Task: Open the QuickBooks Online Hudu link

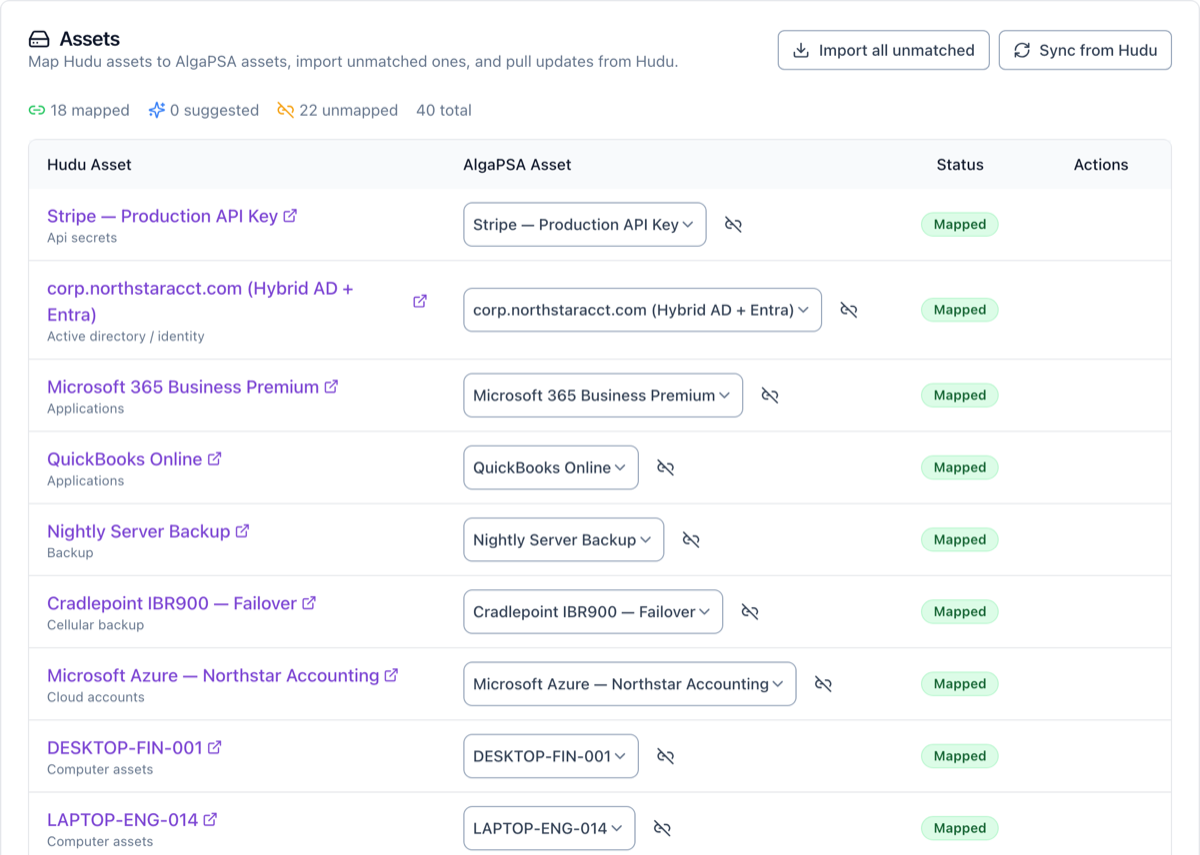Action: coord(124,459)
